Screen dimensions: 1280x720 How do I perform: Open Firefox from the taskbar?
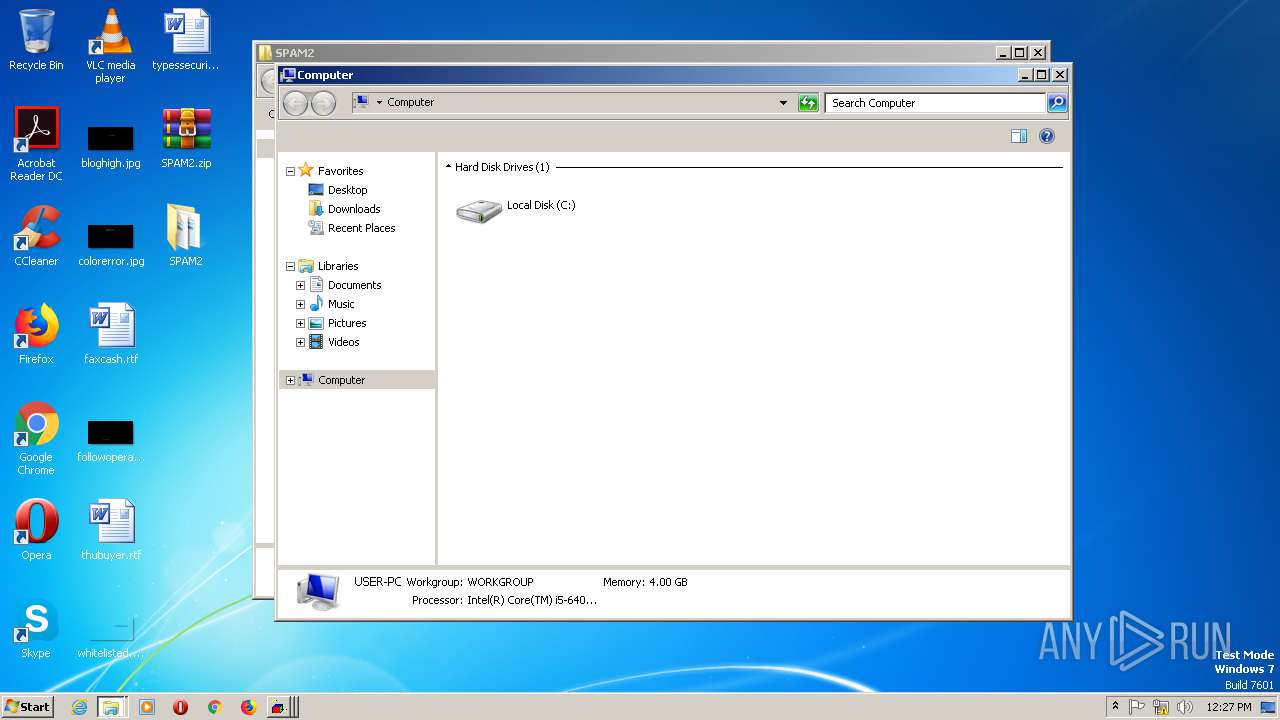point(248,707)
